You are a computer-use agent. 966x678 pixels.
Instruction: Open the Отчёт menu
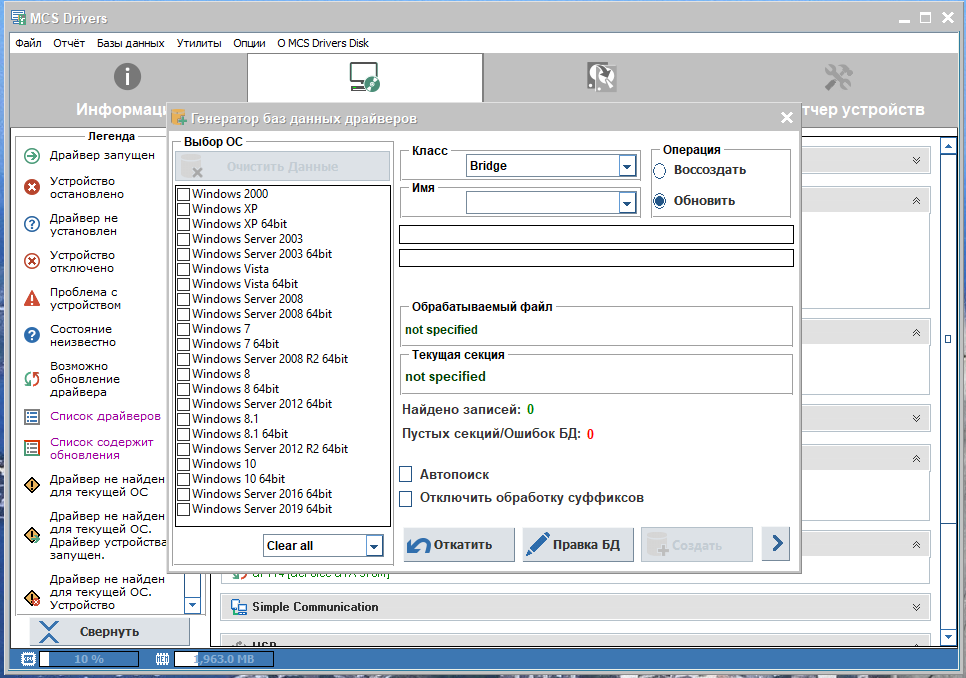(69, 43)
